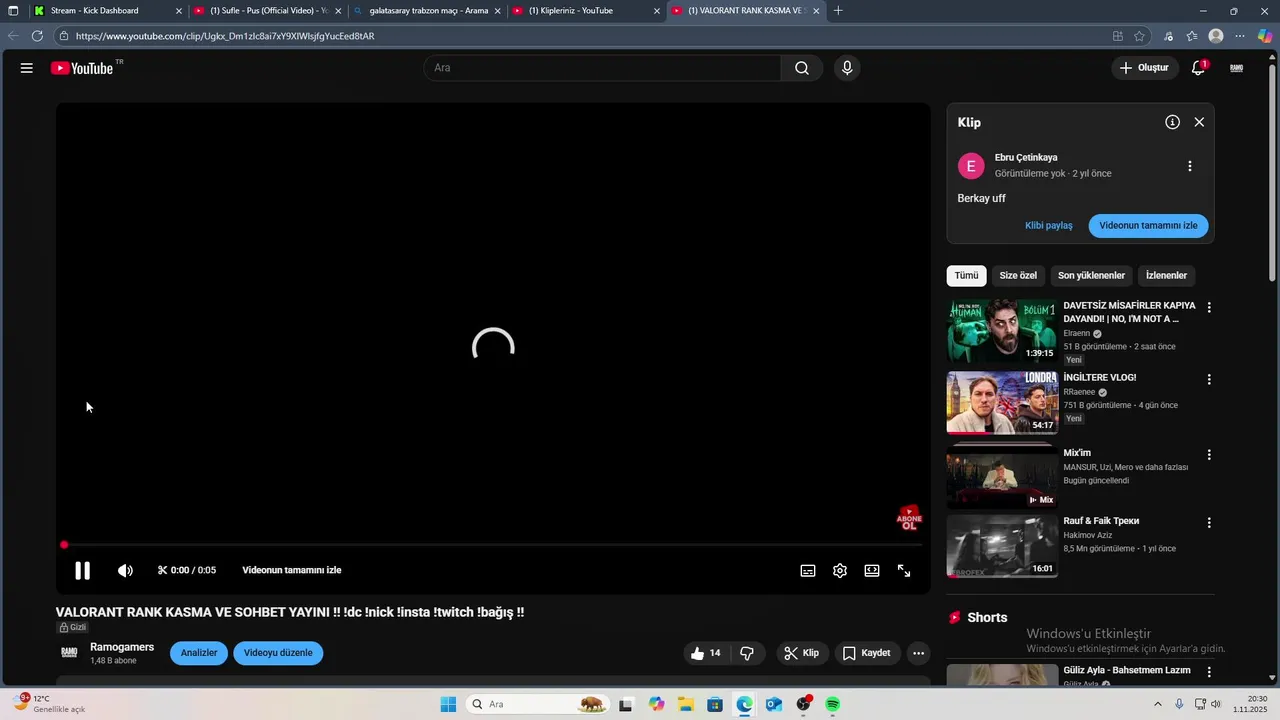Close the Klip panel
Viewport: 1280px width, 720px height.
tap(1199, 122)
